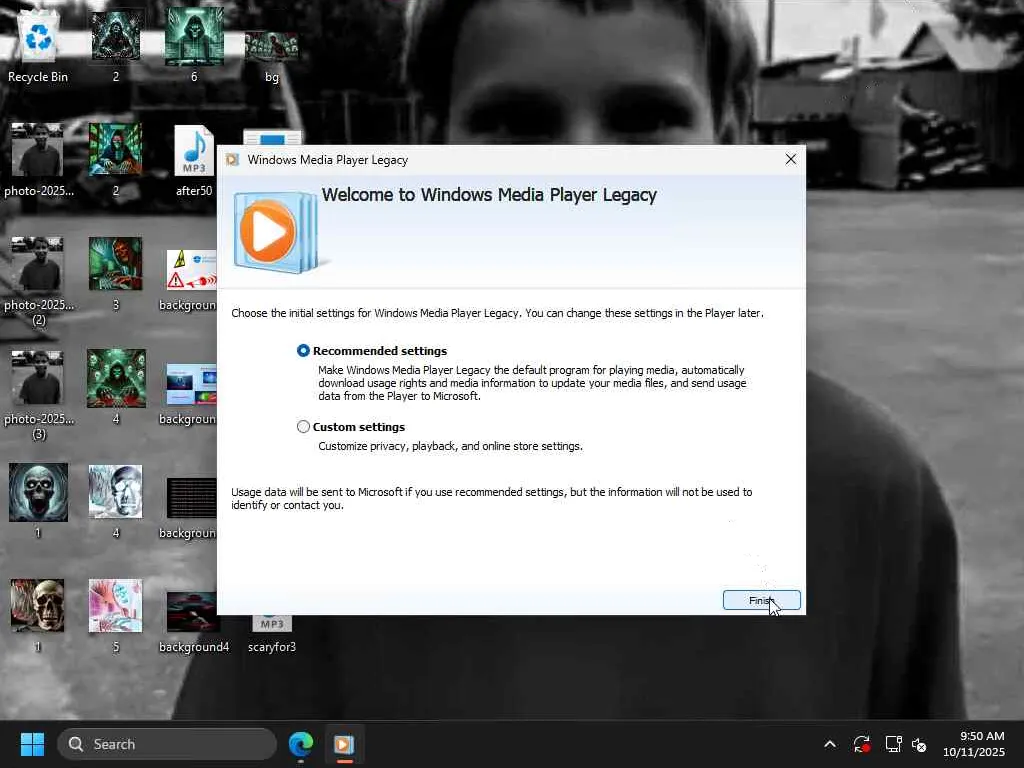1024x768 pixels.
Task: Select the Recommended settings radio button
Action: 303,351
